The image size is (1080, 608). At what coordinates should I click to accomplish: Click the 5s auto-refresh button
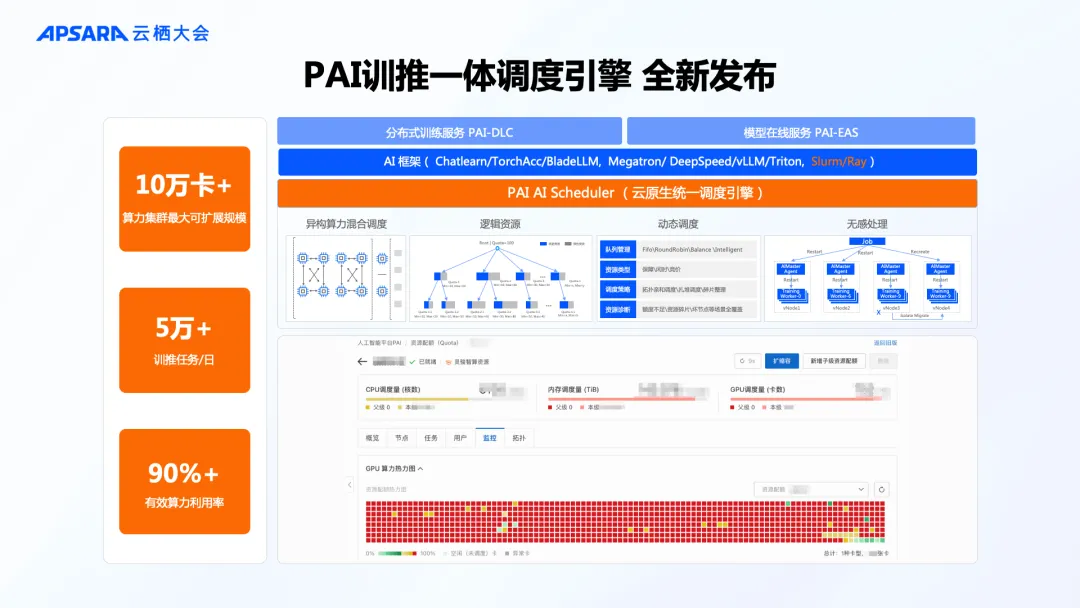[747, 361]
